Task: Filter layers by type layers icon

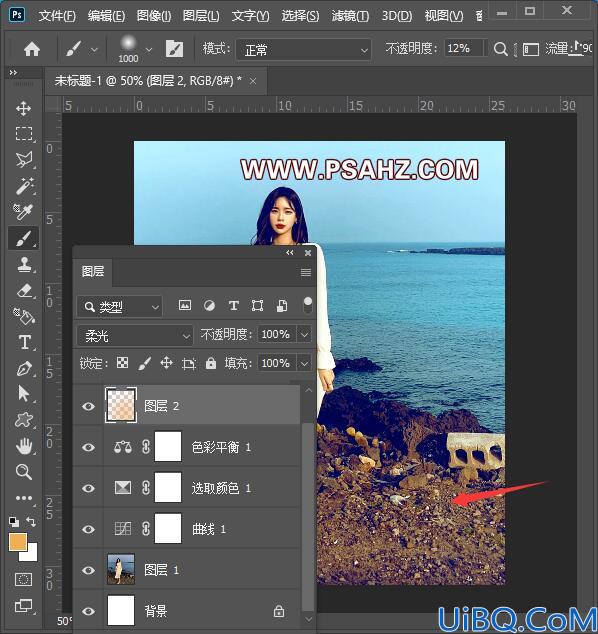Action: tap(233, 305)
